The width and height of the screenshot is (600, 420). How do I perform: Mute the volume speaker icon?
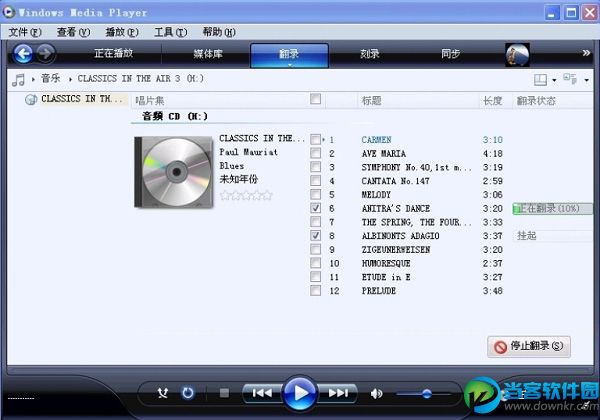pyautogui.click(x=377, y=394)
